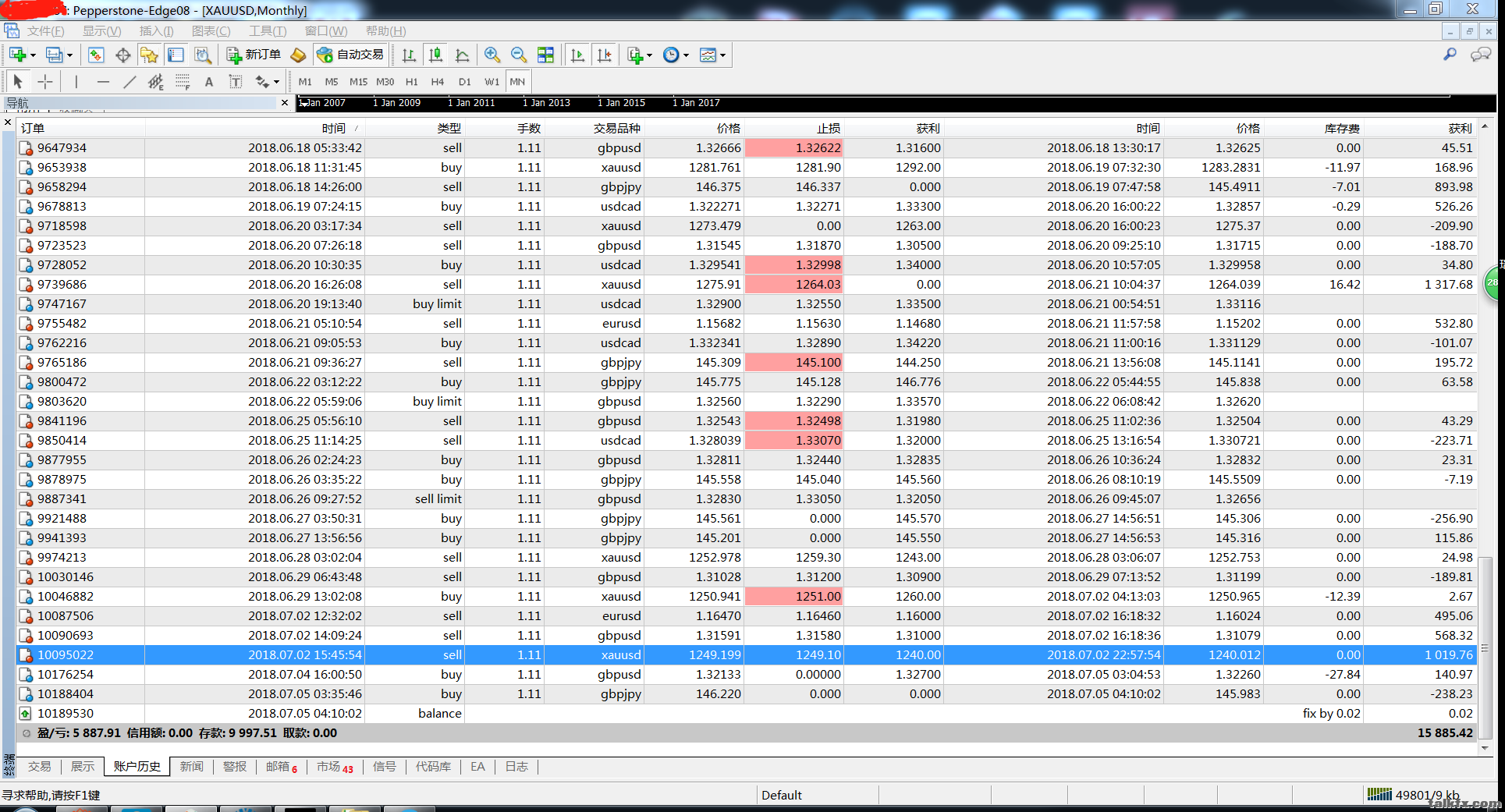This screenshot has height=812, width=1505.
Task: Open the new chart toolbar icon
Action: coord(17,55)
